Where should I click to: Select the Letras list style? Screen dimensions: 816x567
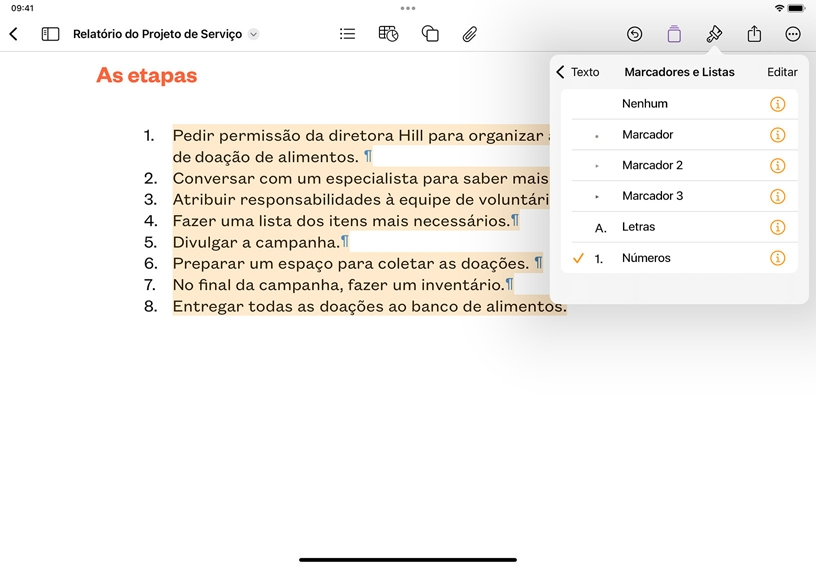679,227
